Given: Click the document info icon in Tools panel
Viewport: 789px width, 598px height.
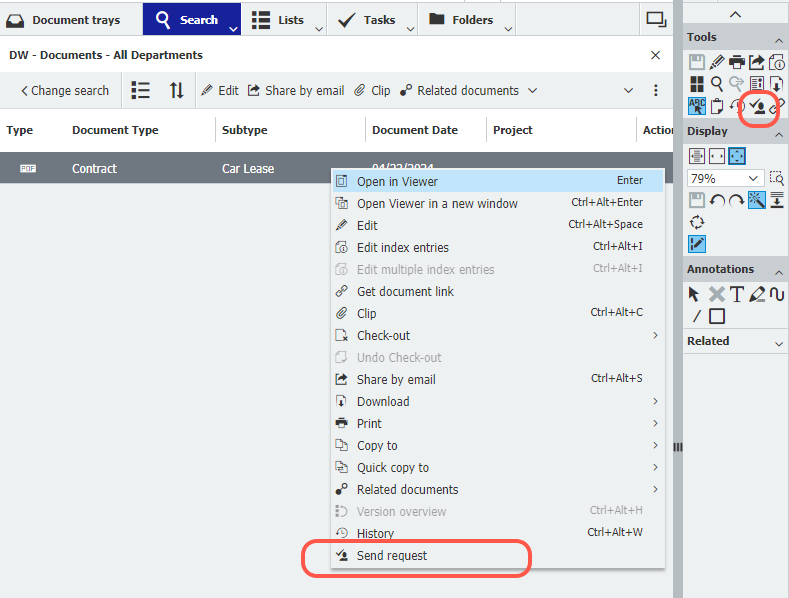Looking at the screenshot, I should 777,62.
